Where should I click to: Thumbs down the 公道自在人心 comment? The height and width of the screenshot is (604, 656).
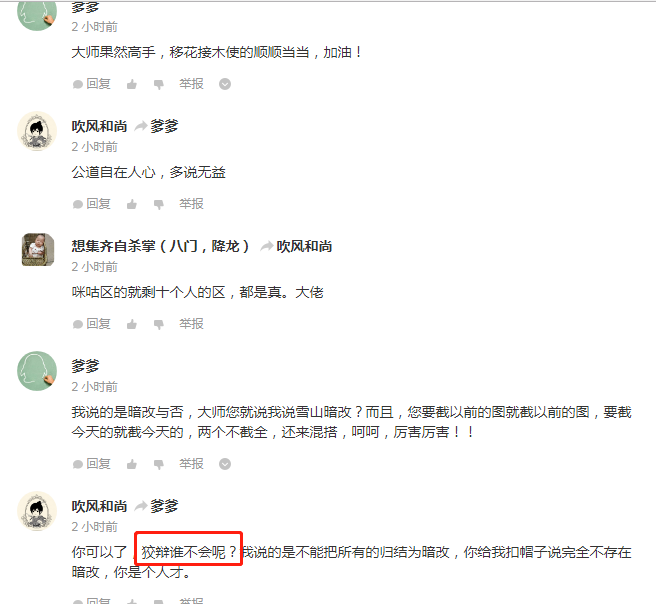(x=159, y=205)
